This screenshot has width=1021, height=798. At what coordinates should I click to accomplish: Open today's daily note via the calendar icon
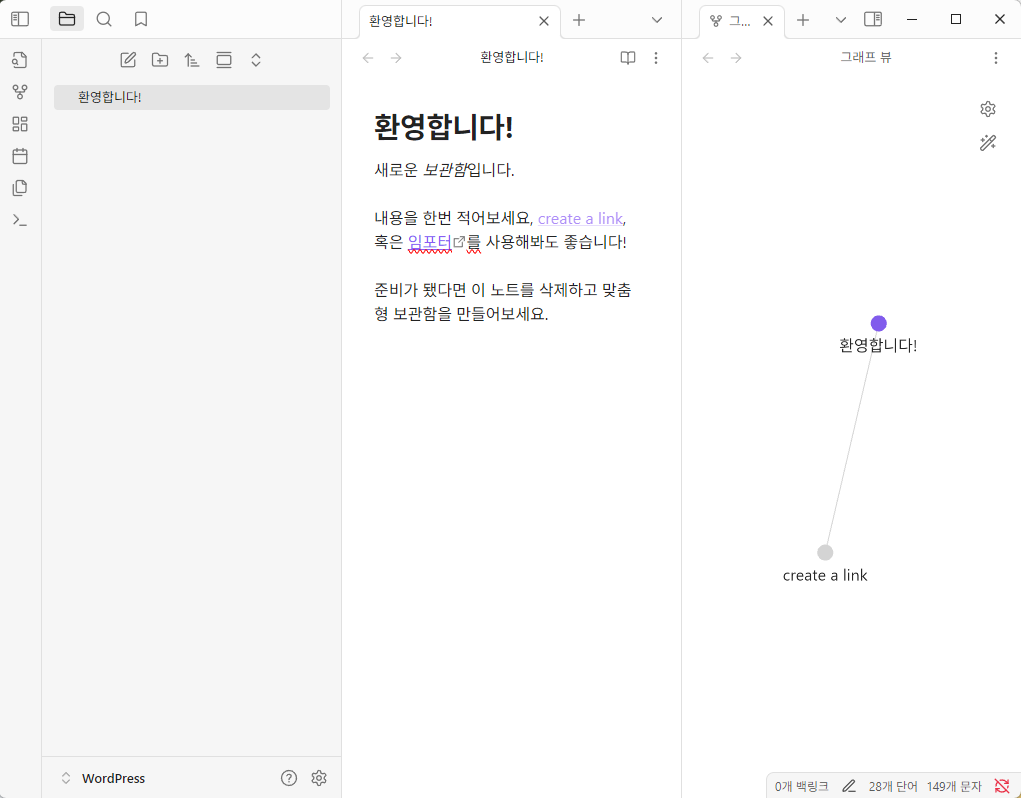click(x=19, y=155)
